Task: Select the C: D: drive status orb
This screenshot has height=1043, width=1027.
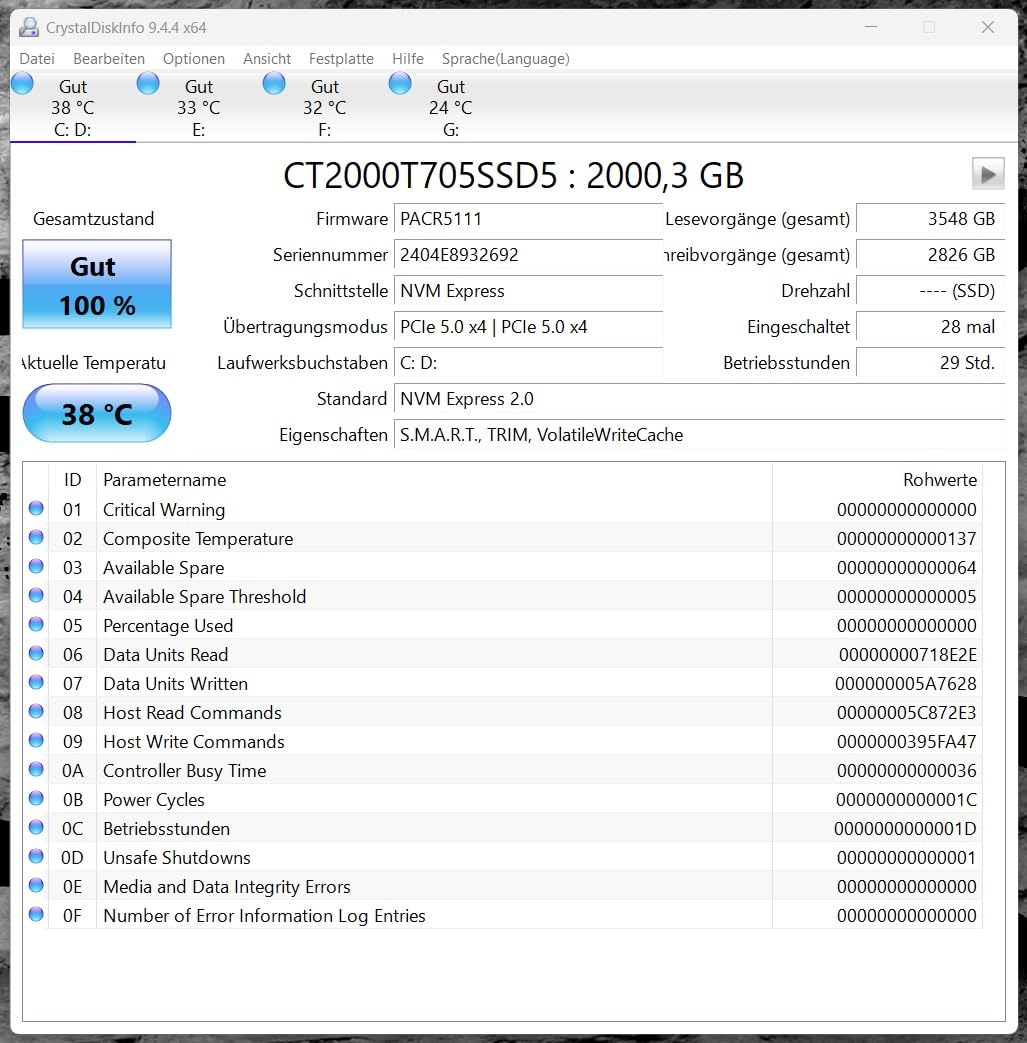Action: [22, 84]
